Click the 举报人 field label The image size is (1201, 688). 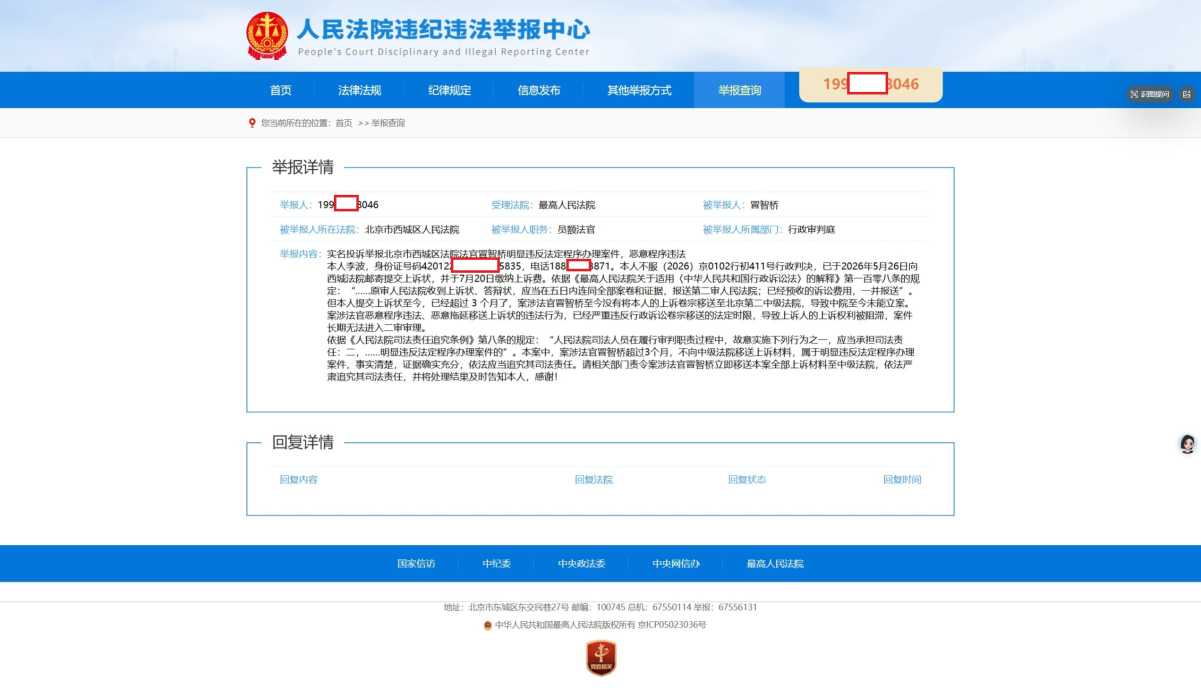[297, 204]
